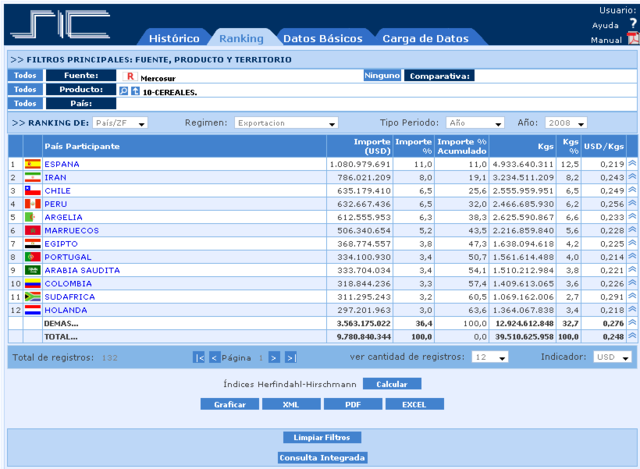The height and width of the screenshot is (469, 640).
Task: Click the Iran flag icon
Action: [33, 177]
